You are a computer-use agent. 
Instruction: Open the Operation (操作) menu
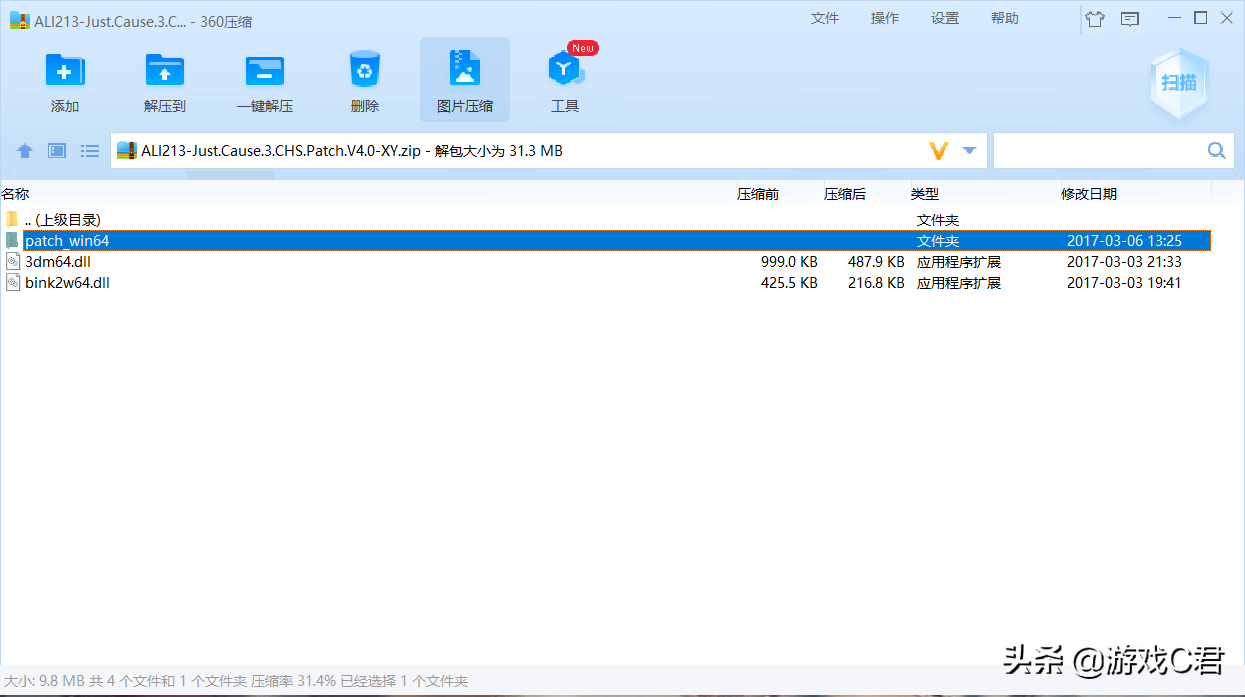tap(884, 18)
